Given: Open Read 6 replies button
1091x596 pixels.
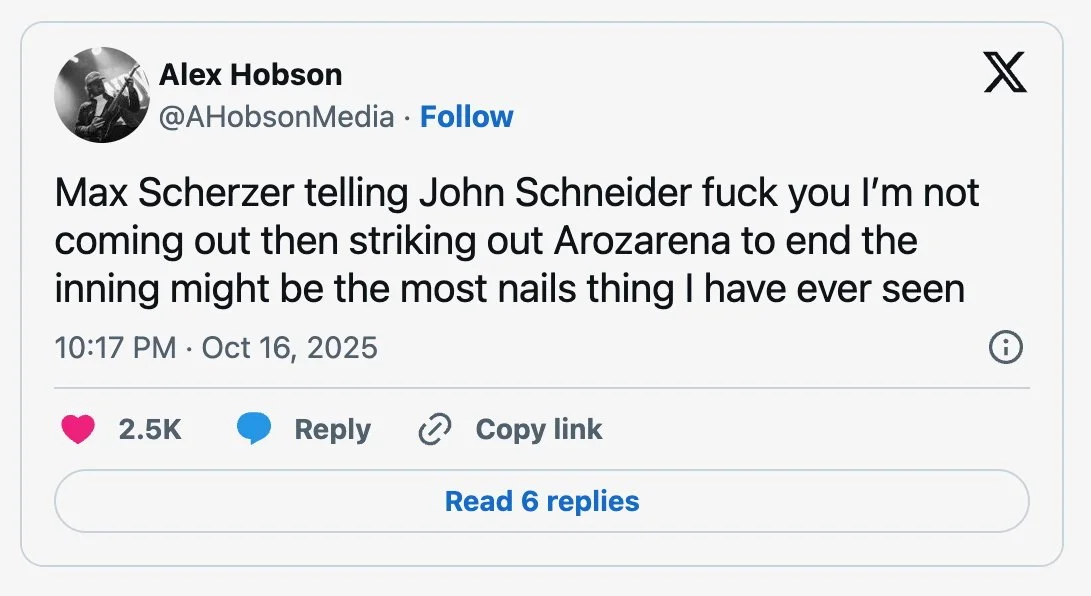Looking at the screenshot, I should click(x=541, y=500).
